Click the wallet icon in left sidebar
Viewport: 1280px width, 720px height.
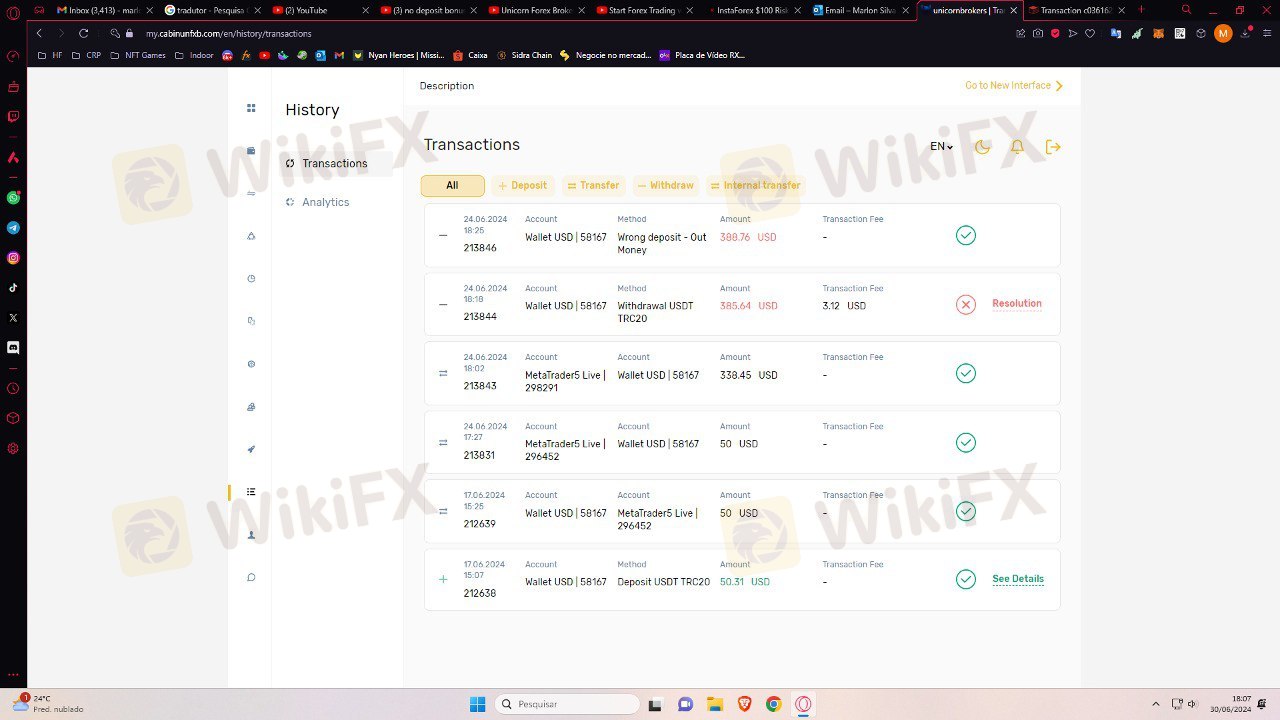tap(251, 151)
